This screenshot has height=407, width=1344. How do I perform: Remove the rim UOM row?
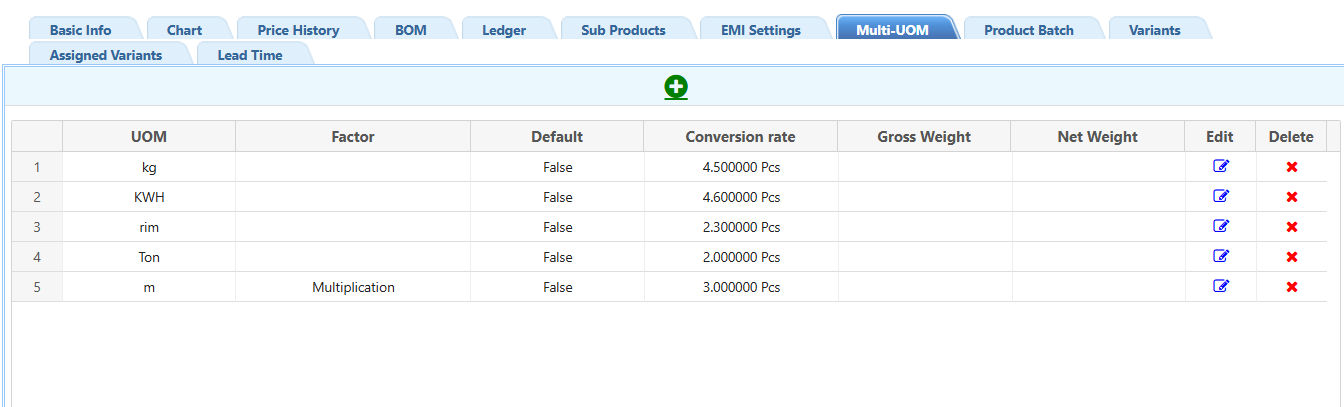point(1291,227)
